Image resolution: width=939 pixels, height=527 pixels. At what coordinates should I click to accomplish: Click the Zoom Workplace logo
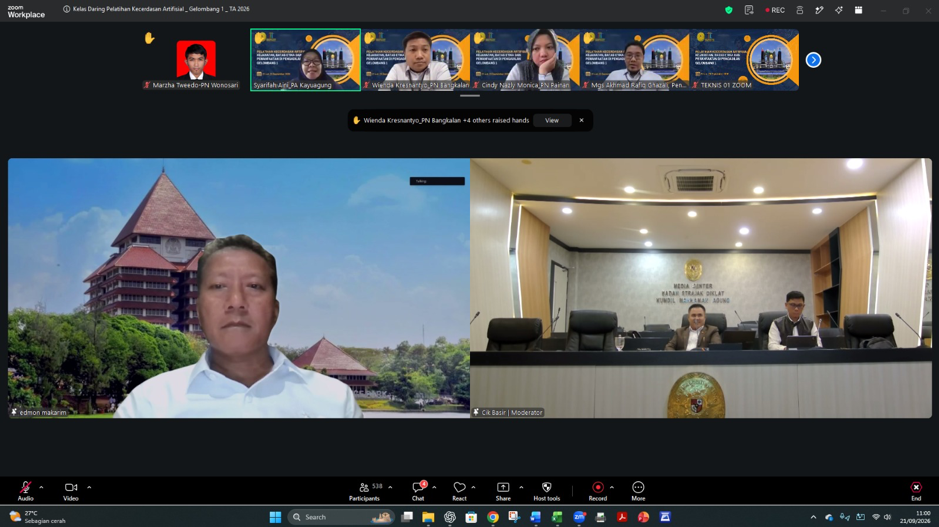(x=26, y=11)
